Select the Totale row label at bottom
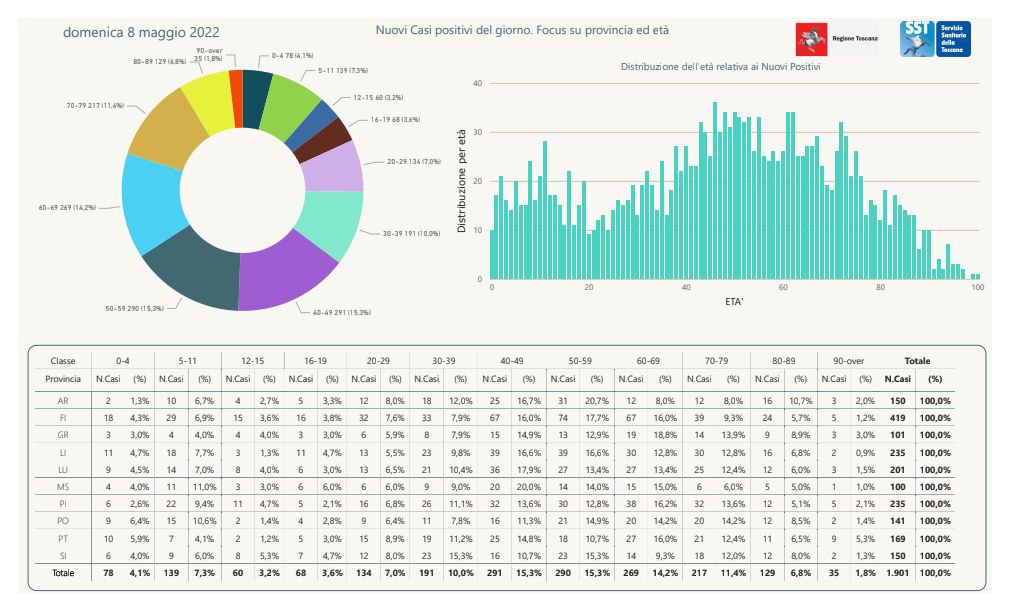The height and width of the screenshot is (612, 1011). (63, 573)
